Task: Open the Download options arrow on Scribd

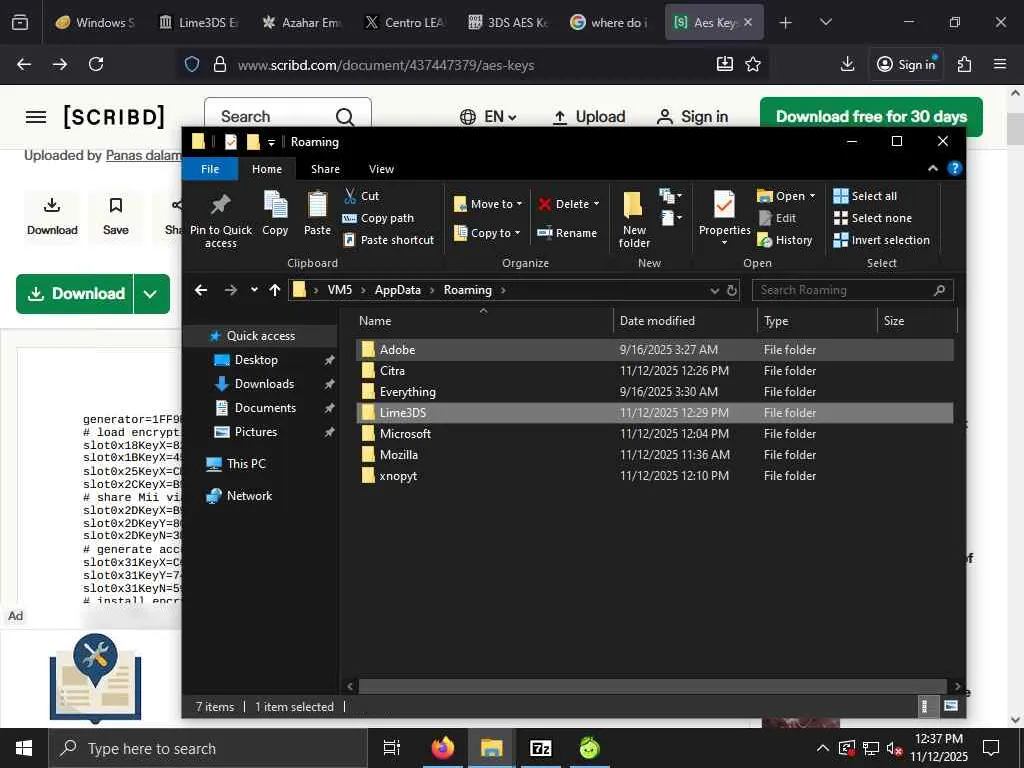Action: click(x=152, y=294)
